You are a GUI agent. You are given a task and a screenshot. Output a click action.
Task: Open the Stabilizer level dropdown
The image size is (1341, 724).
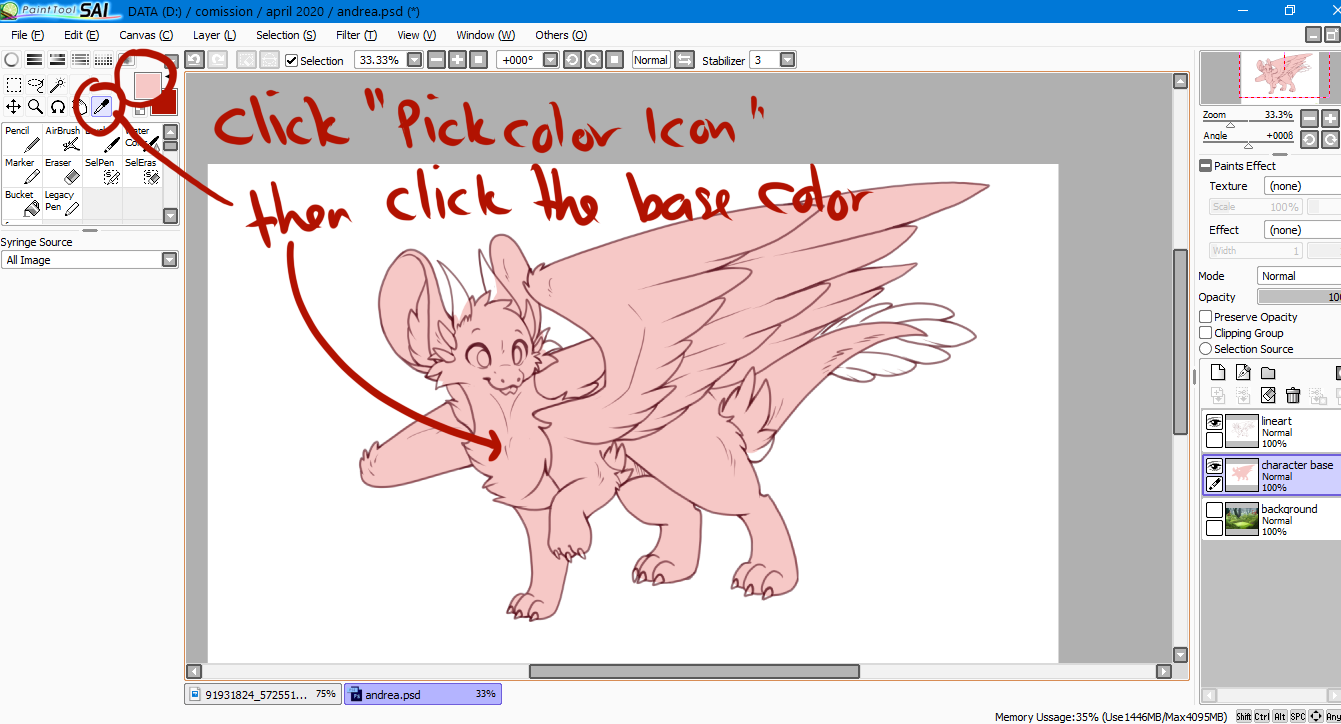788,60
